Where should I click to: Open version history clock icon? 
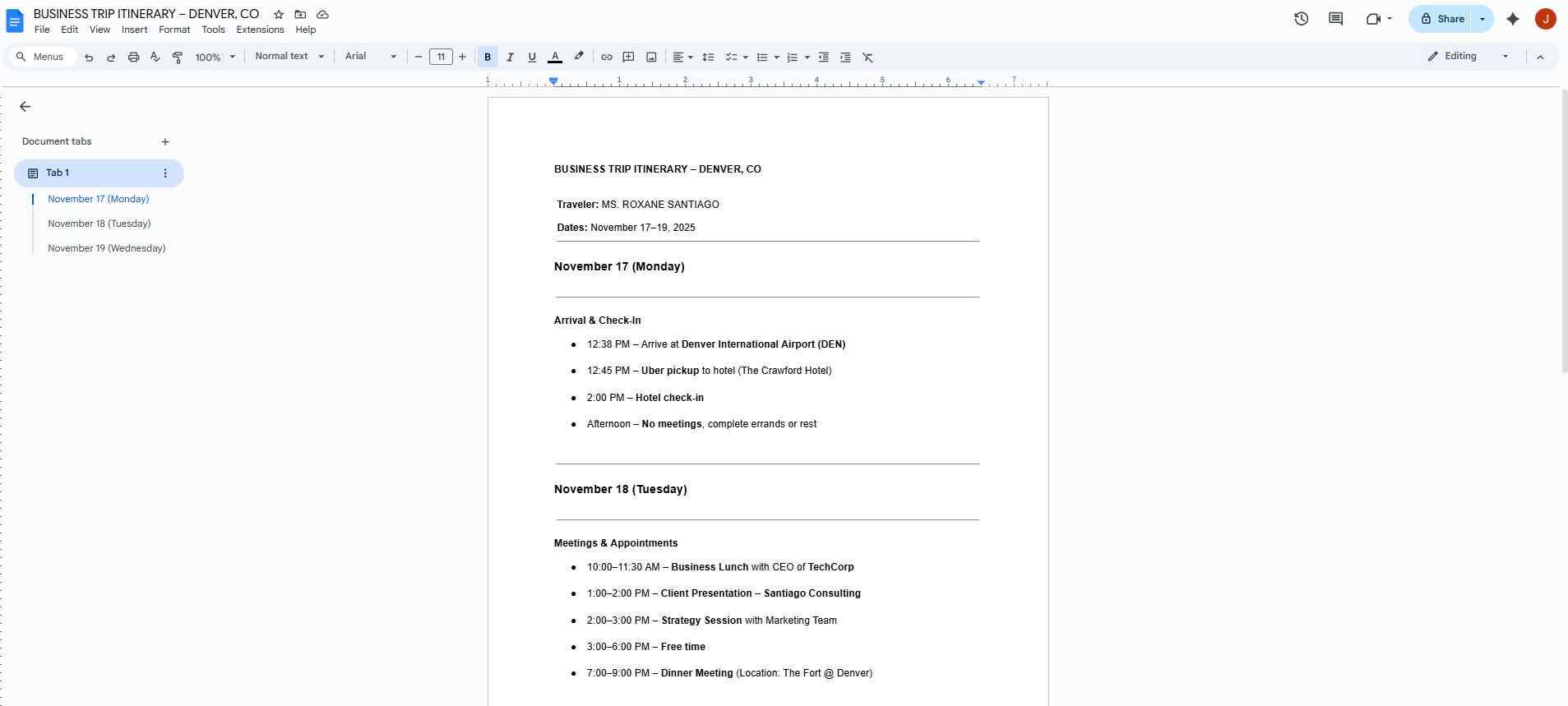coord(1301,19)
